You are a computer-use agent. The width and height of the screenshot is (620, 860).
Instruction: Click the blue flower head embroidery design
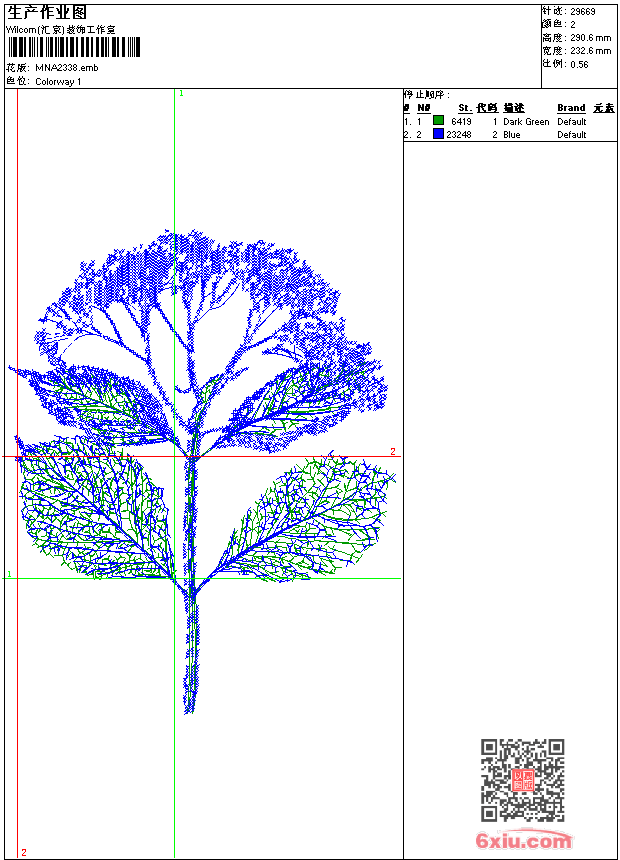click(200, 300)
